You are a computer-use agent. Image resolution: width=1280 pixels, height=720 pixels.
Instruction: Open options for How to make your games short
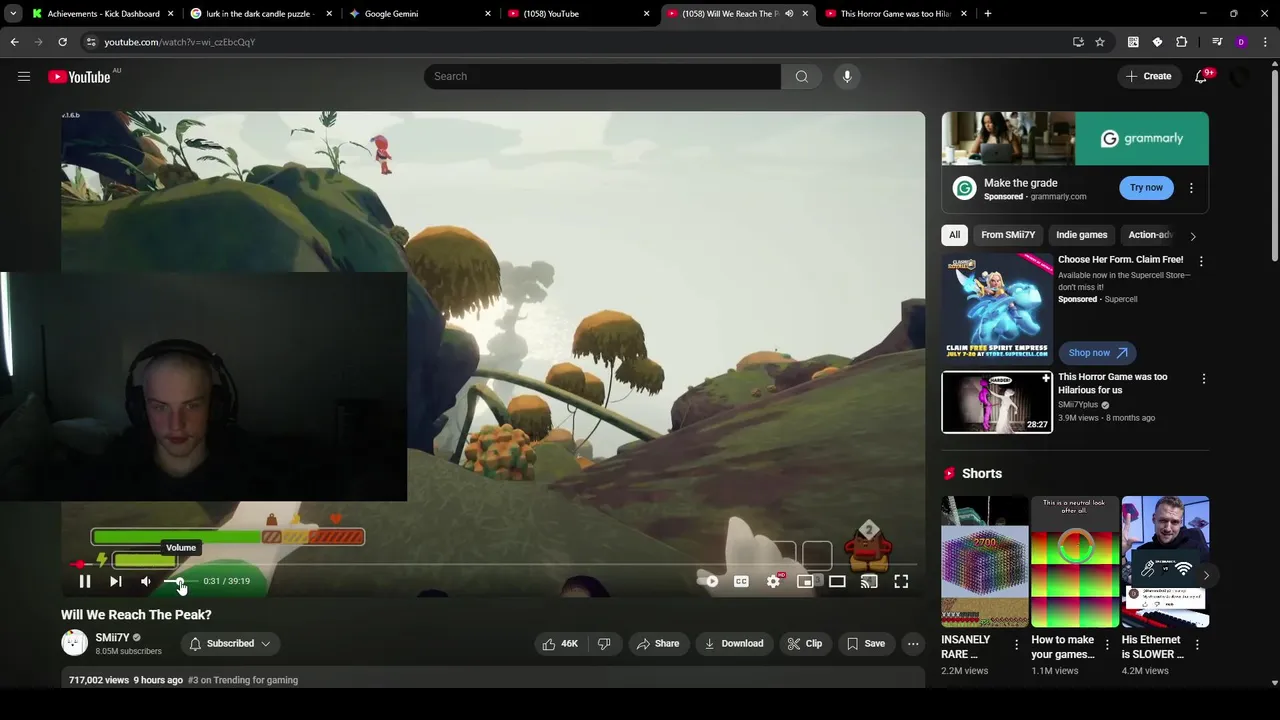[x=1107, y=645]
